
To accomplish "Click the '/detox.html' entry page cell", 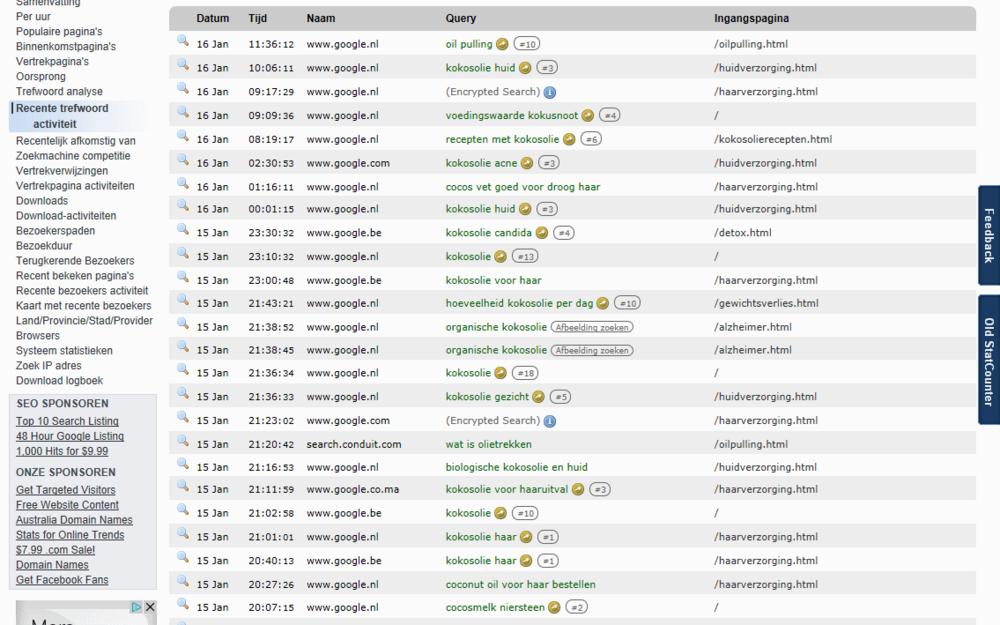I will [x=742, y=233].
